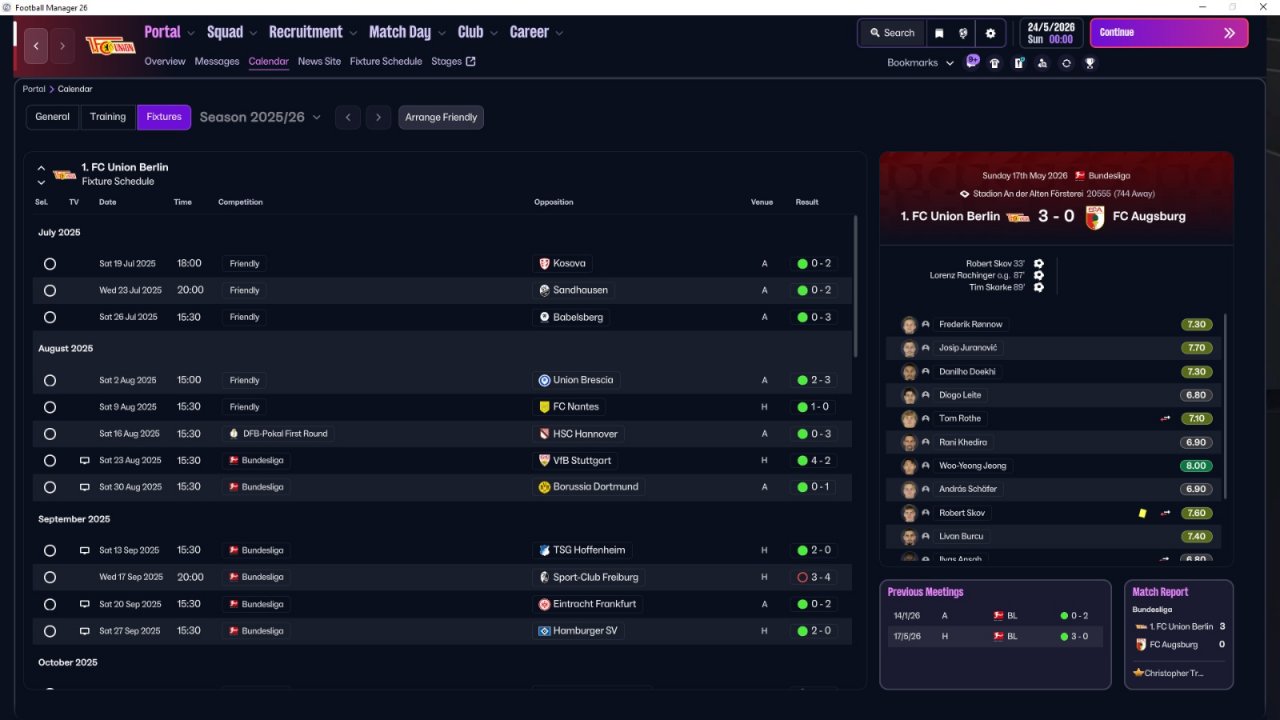Select the radio button for the Borussia Dortmund match
This screenshot has width=1280, height=720.
coord(50,487)
